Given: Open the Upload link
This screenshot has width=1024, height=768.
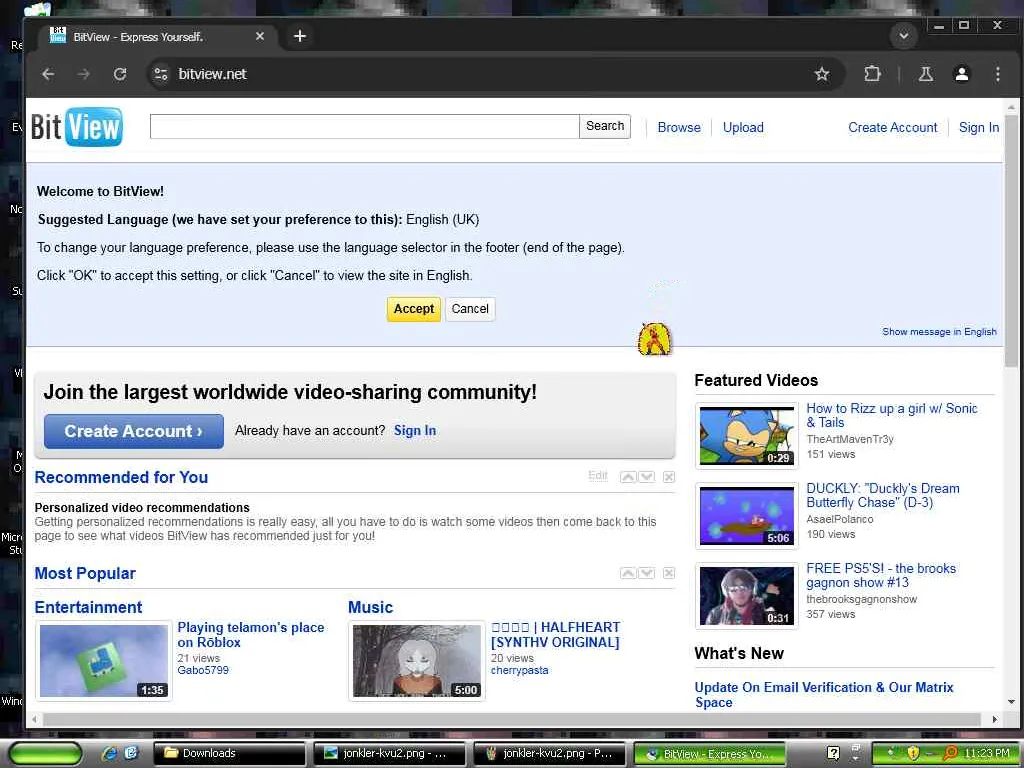Looking at the screenshot, I should click(743, 127).
